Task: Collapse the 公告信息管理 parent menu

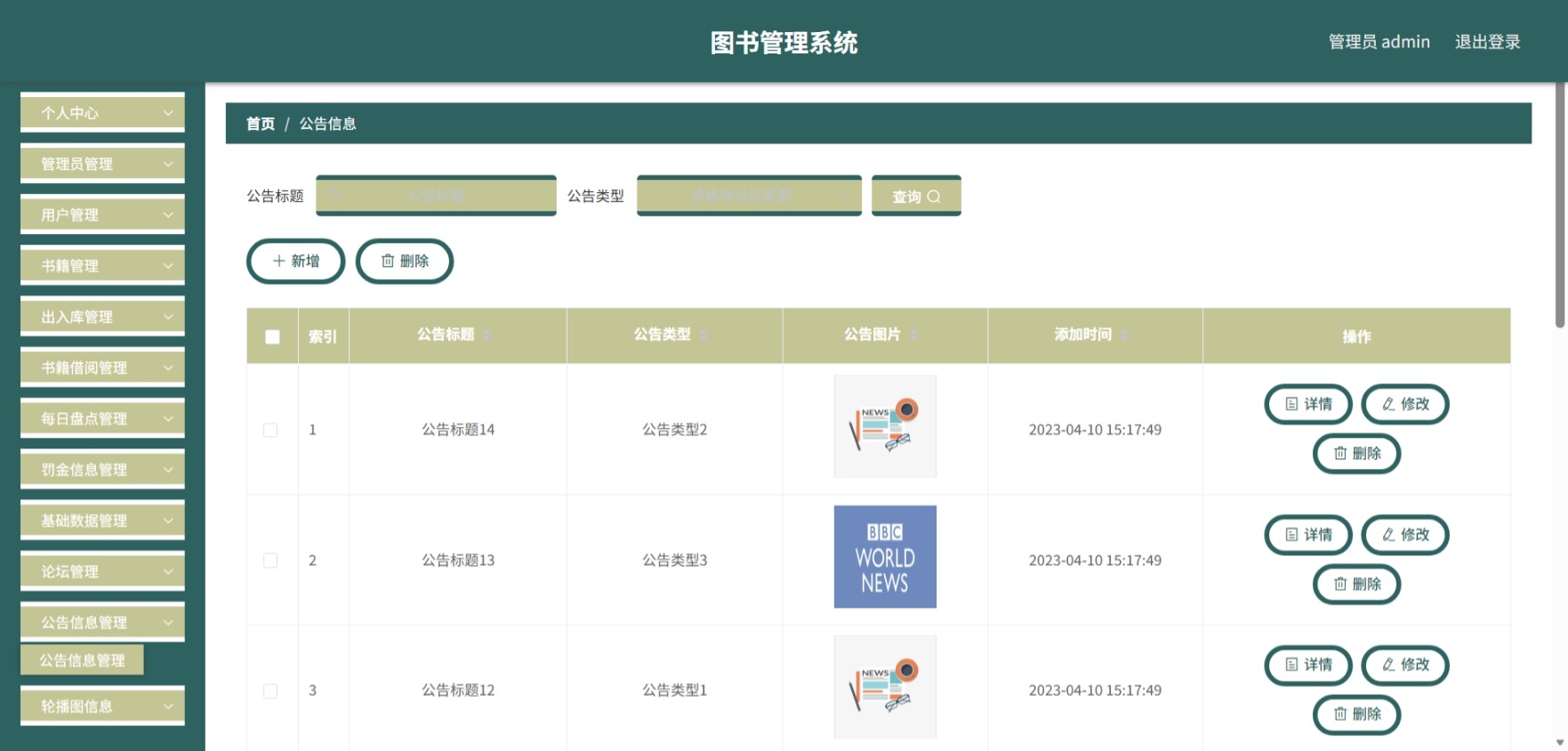Action: click(102, 622)
